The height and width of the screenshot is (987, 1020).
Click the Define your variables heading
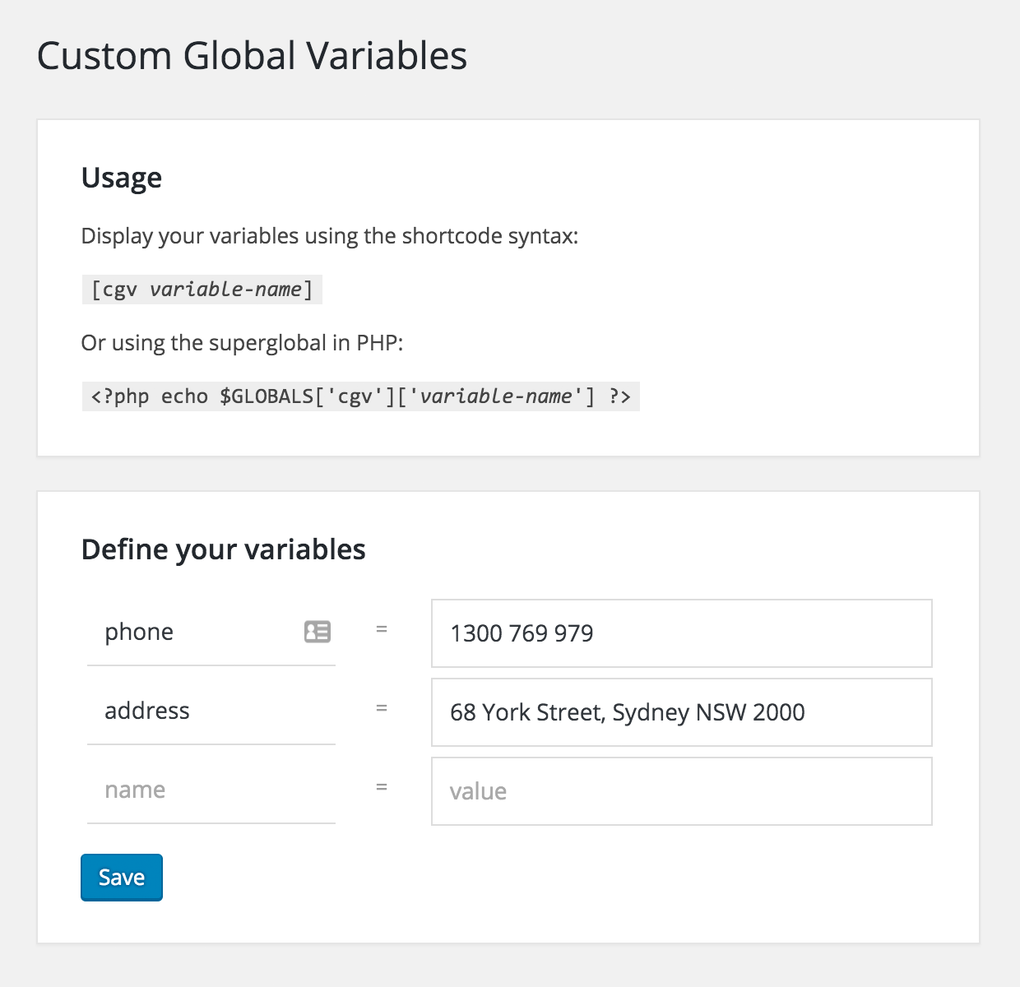pyautogui.click(x=223, y=549)
